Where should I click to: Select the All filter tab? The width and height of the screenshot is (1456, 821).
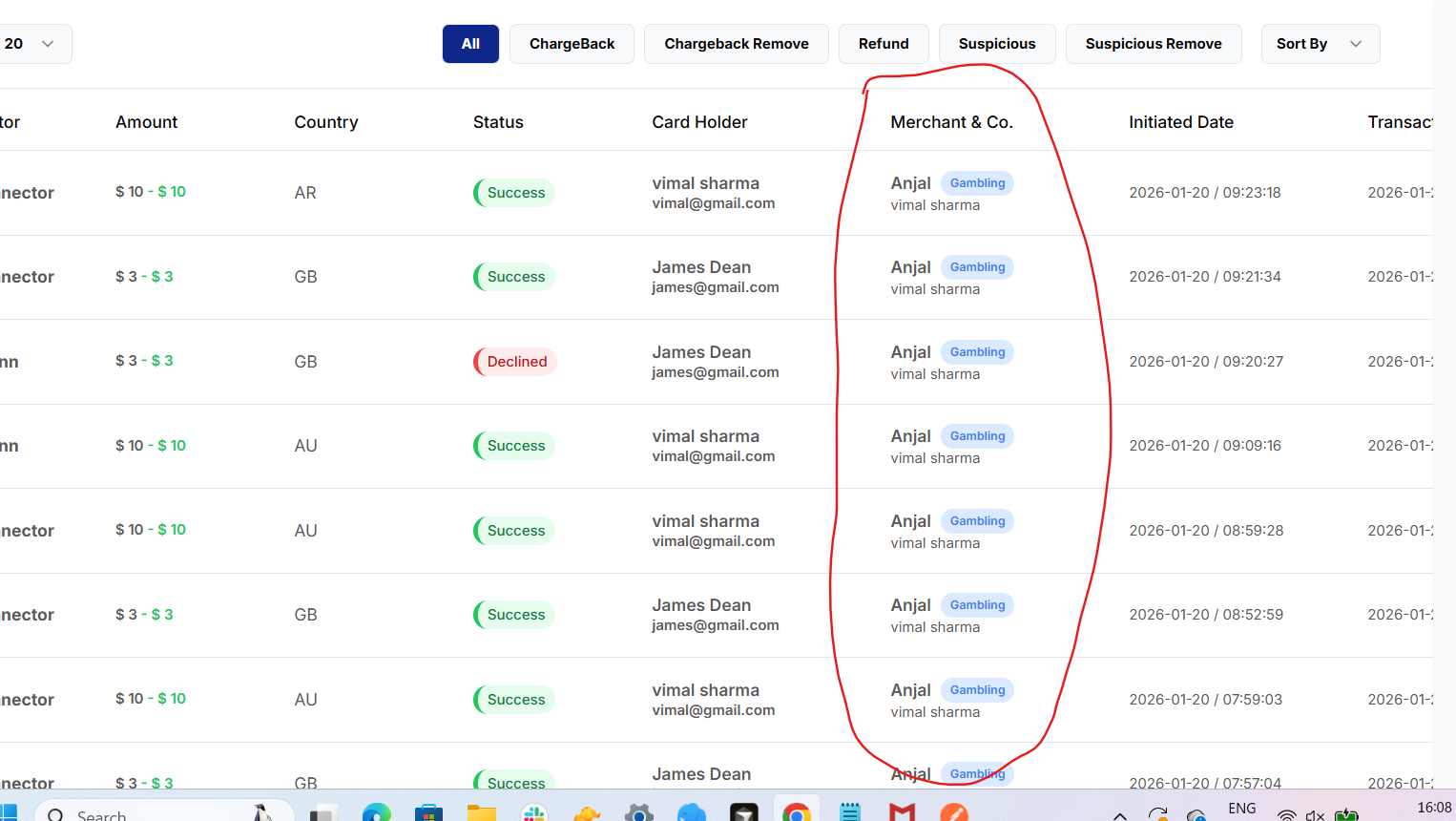pyautogui.click(x=470, y=44)
